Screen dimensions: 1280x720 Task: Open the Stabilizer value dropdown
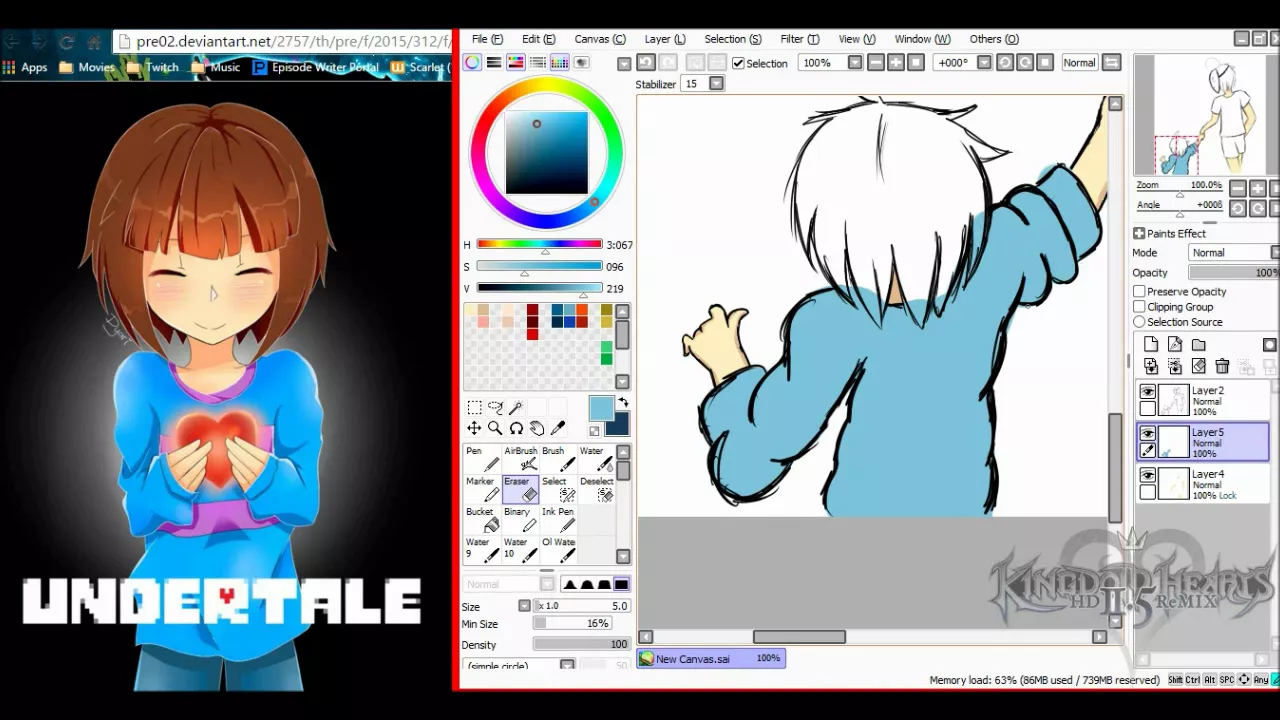[x=716, y=84]
